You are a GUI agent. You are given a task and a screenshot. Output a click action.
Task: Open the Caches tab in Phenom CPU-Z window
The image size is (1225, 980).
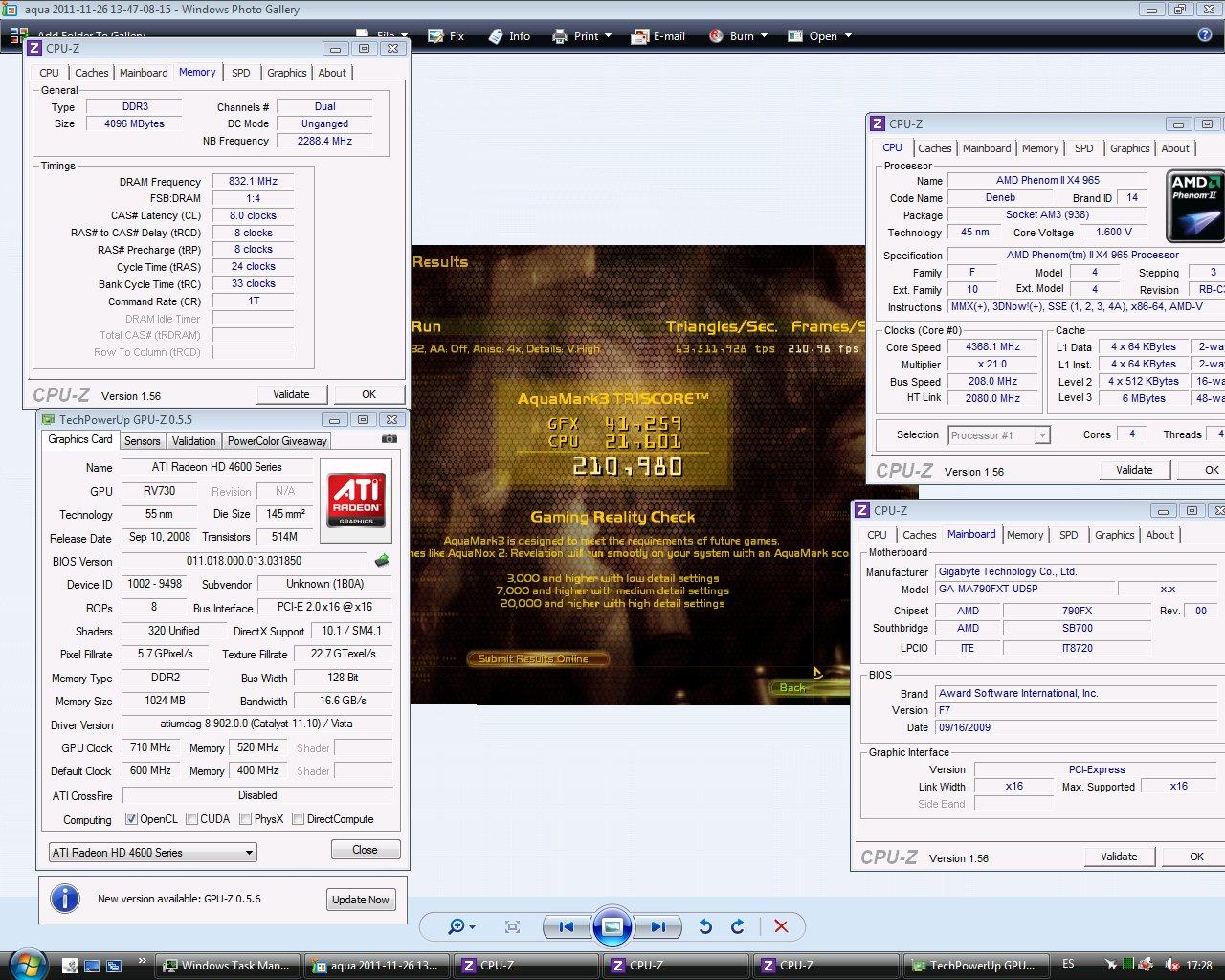(x=935, y=148)
